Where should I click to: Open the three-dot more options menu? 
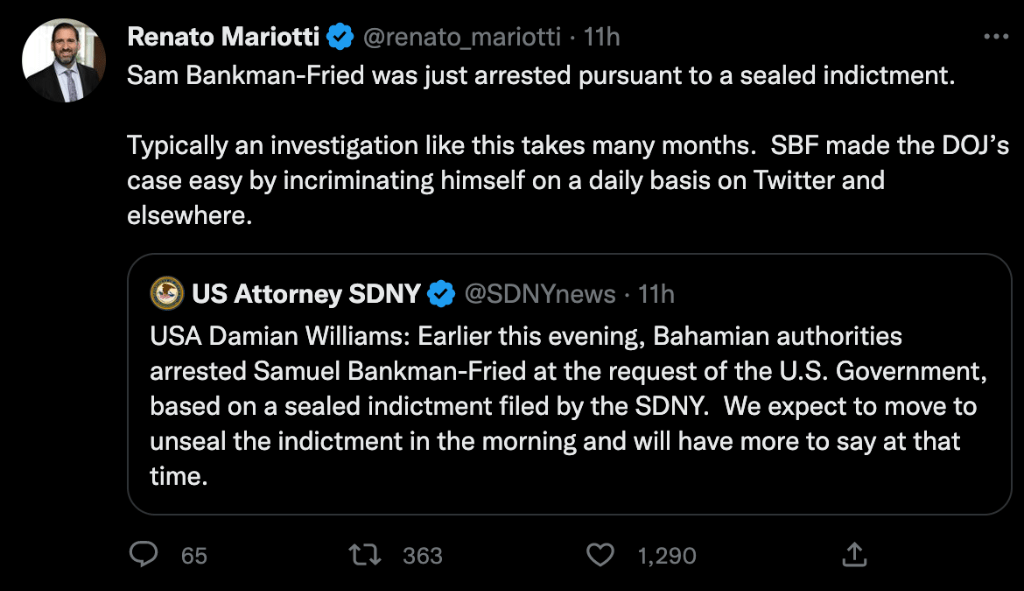click(996, 37)
